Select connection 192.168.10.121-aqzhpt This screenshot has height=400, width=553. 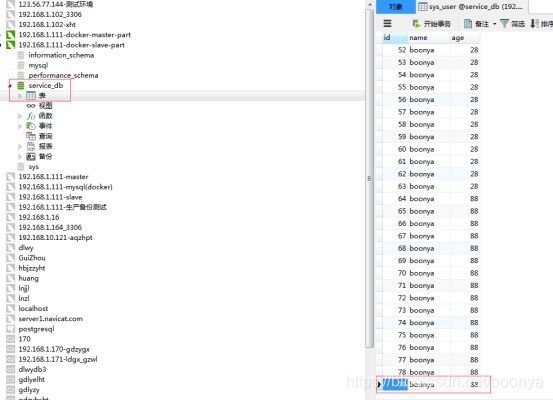tap(55, 238)
